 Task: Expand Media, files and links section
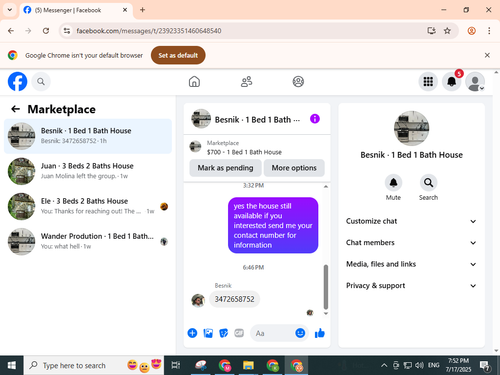click(411, 264)
